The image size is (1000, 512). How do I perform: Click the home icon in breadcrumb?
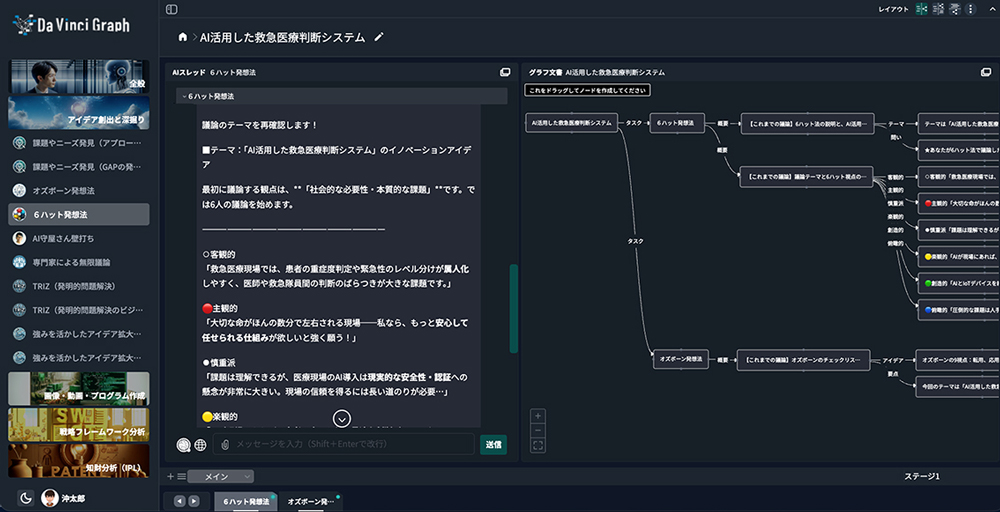pyautogui.click(x=182, y=37)
